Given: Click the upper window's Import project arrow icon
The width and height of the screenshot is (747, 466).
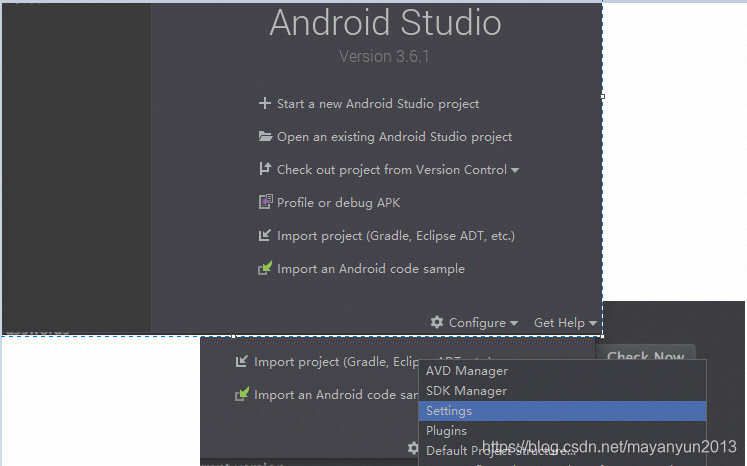Looking at the screenshot, I should point(264,235).
